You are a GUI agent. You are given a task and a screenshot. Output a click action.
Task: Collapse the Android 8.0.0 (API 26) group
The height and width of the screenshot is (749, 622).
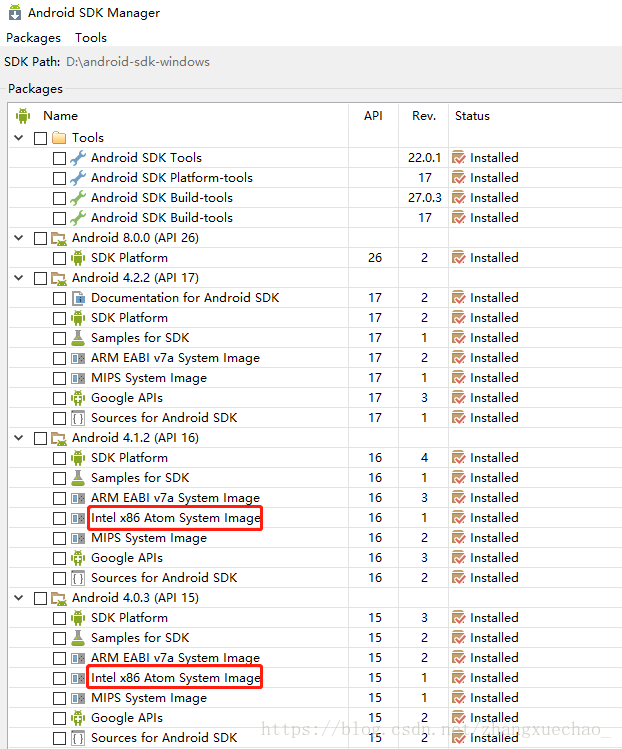pos(19,238)
